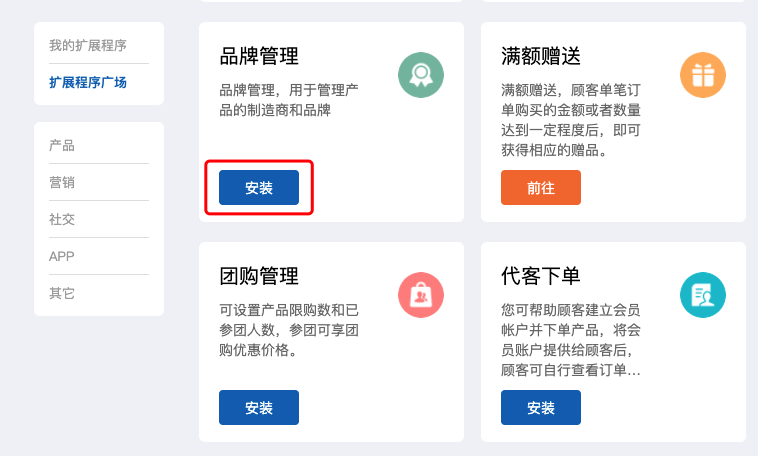Click the 品牌管理 card title

(x=259, y=56)
